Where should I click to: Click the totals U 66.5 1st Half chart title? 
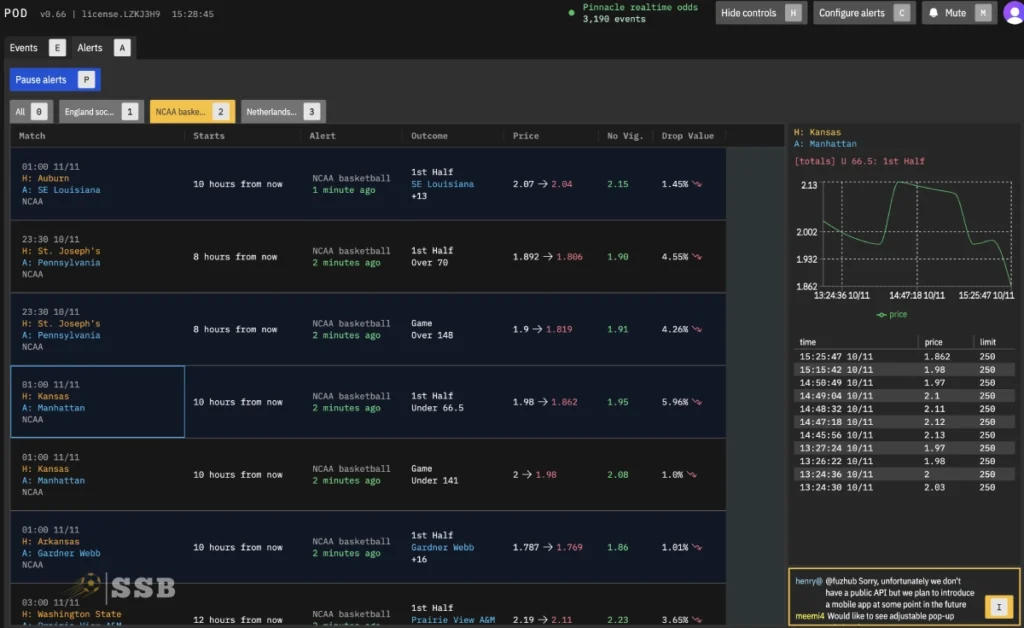(x=859, y=161)
